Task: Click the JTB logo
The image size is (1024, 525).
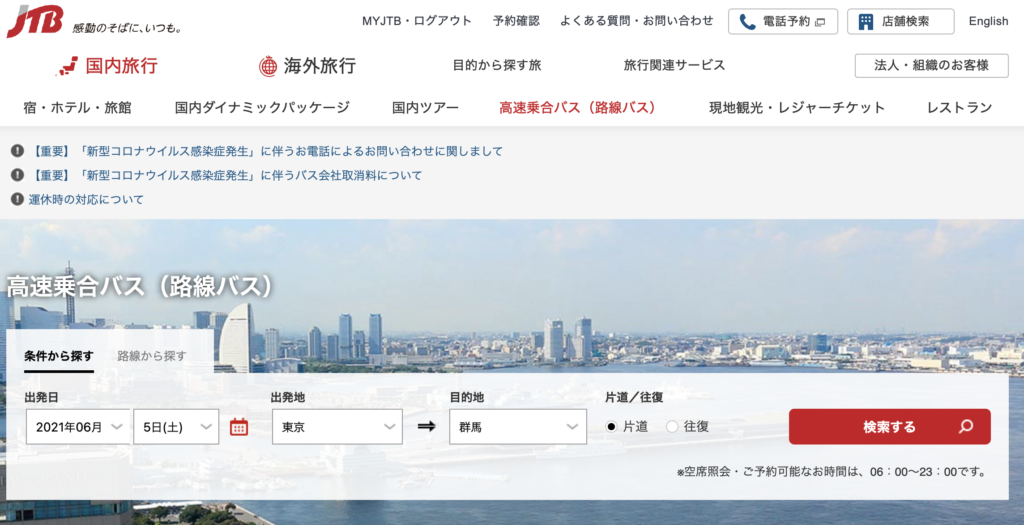Action: click(x=35, y=21)
